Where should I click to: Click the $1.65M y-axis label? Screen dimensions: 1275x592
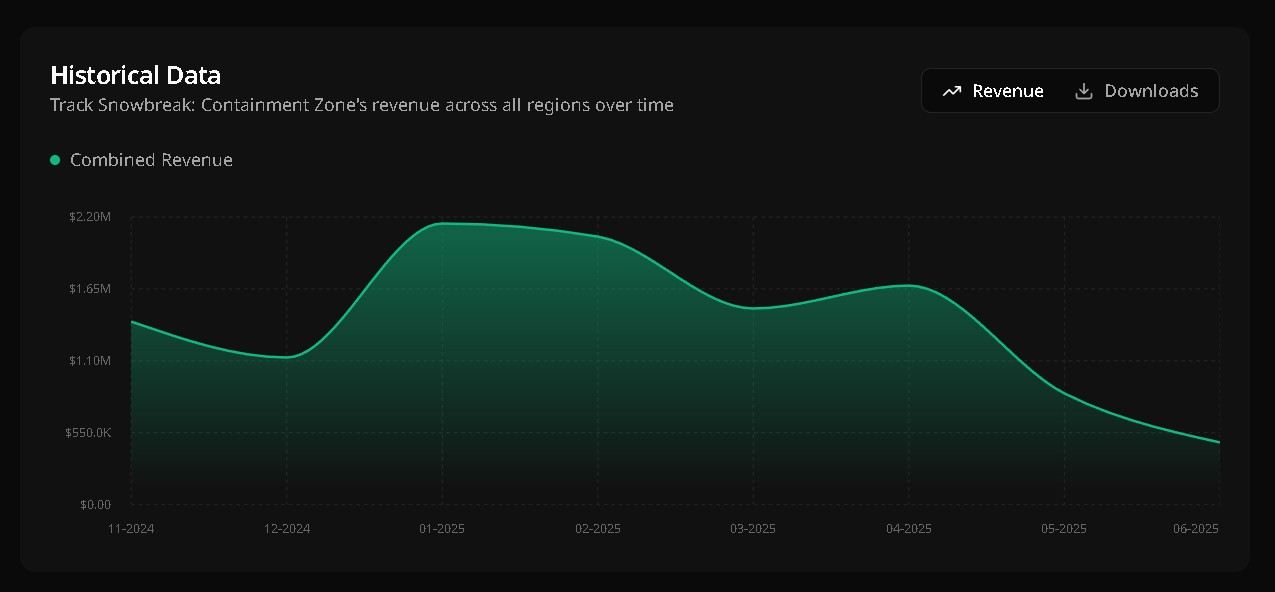90,289
